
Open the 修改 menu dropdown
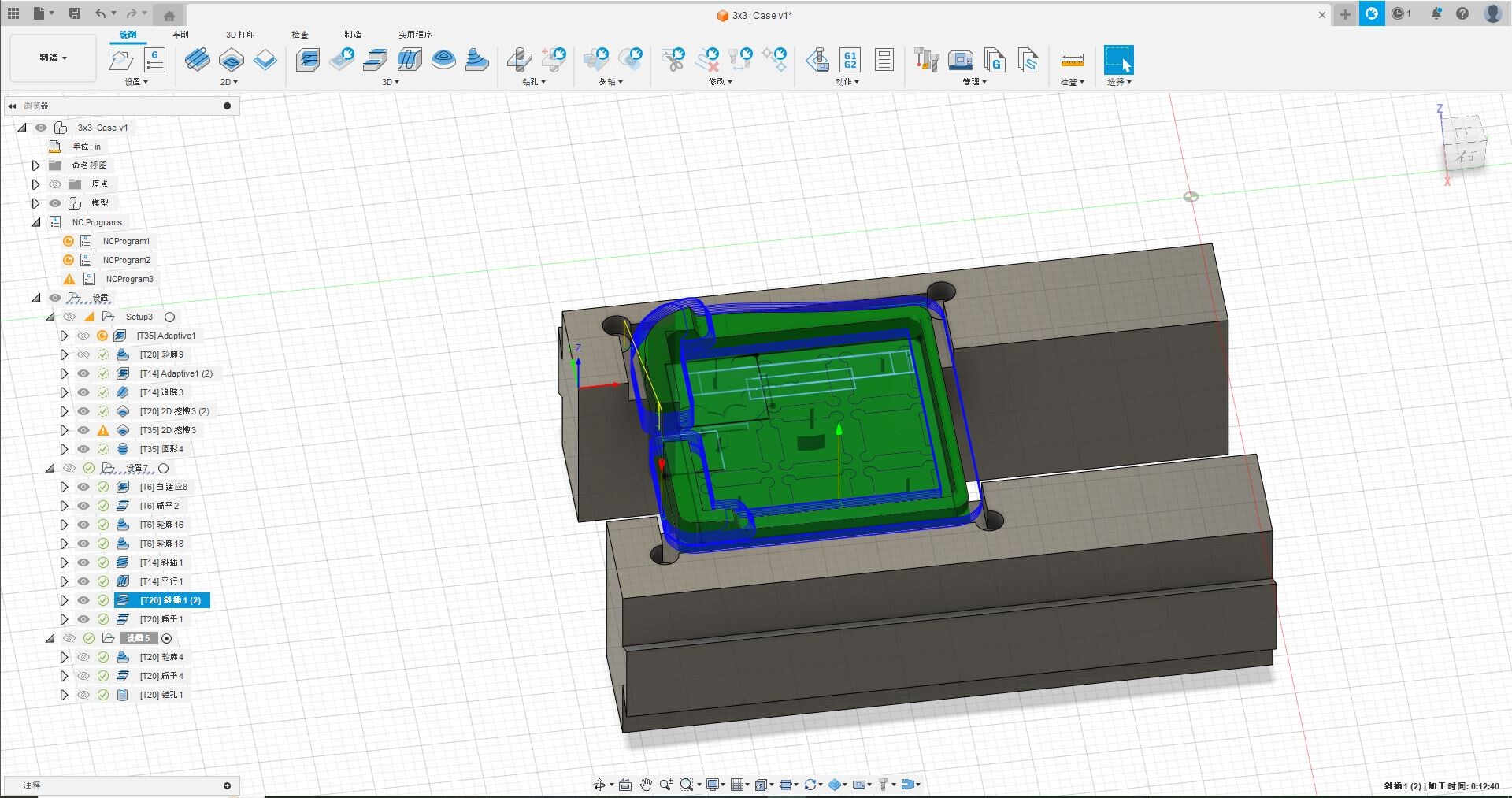click(720, 82)
